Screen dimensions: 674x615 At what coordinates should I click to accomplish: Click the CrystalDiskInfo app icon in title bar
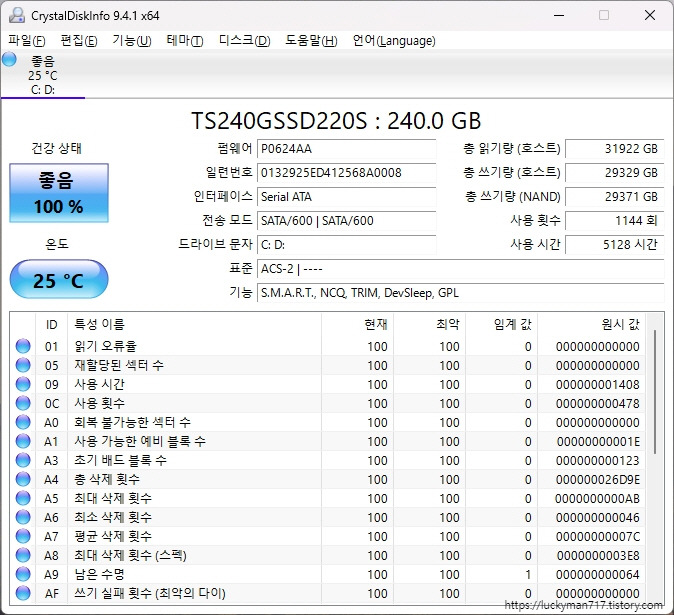tap(17, 15)
